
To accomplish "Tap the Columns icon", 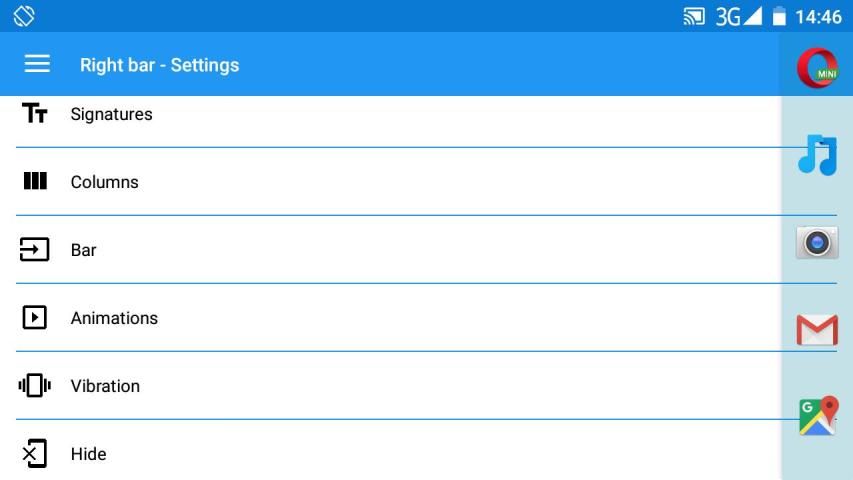I will tap(35, 182).
